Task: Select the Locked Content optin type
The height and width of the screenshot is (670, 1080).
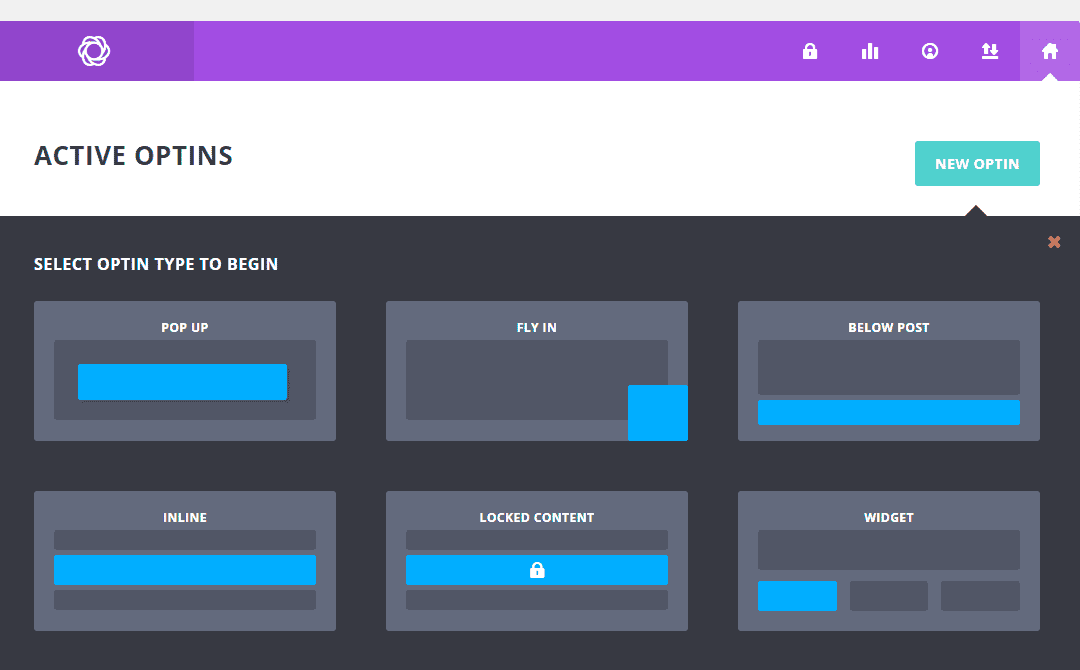Action: pos(537,561)
